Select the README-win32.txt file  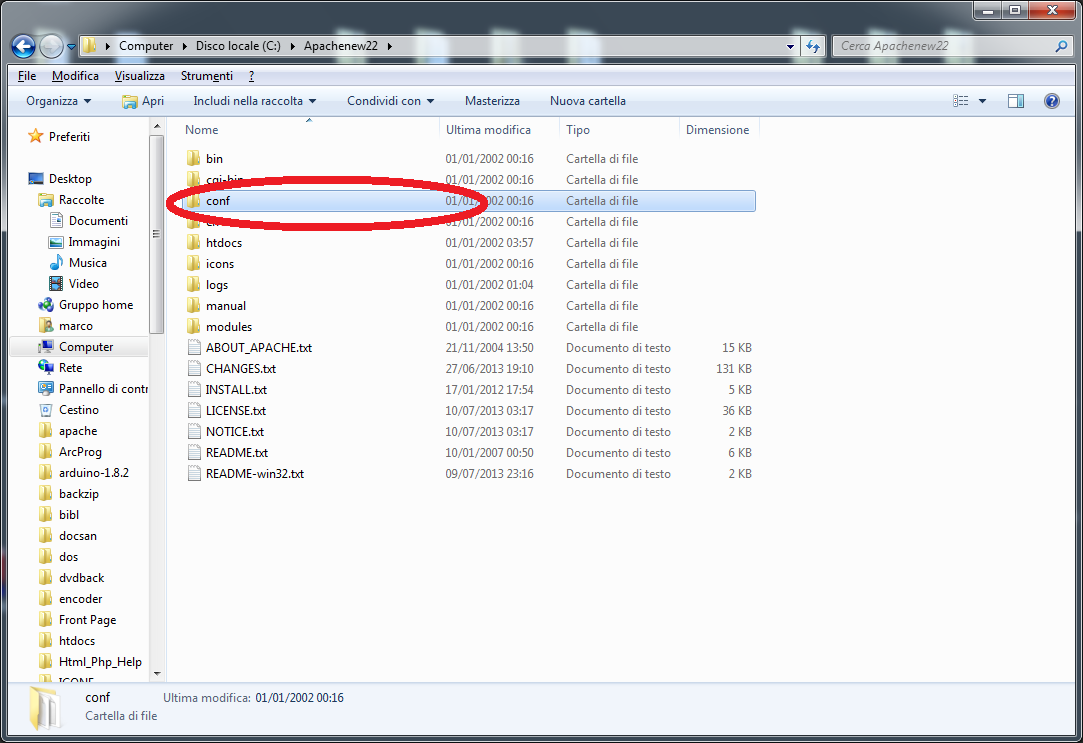(254, 474)
